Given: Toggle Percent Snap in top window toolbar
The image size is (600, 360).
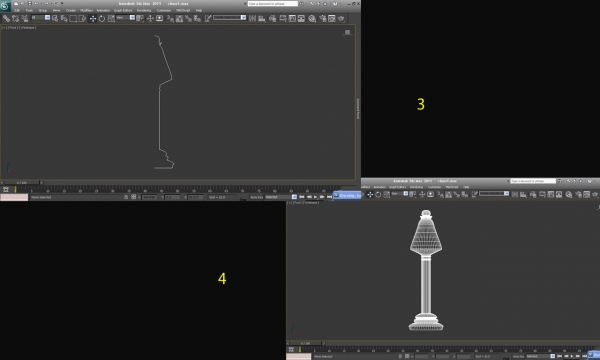Looking at the screenshot, I should (188, 18).
